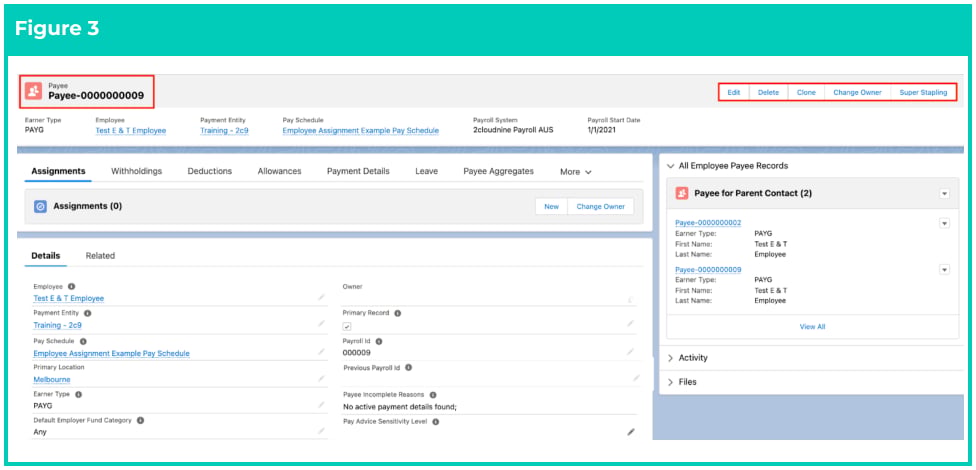This screenshot has width=976, height=470.
Task: Open info tooltip for Pay Advice Sensitivity Level
Action: [x=436, y=421]
